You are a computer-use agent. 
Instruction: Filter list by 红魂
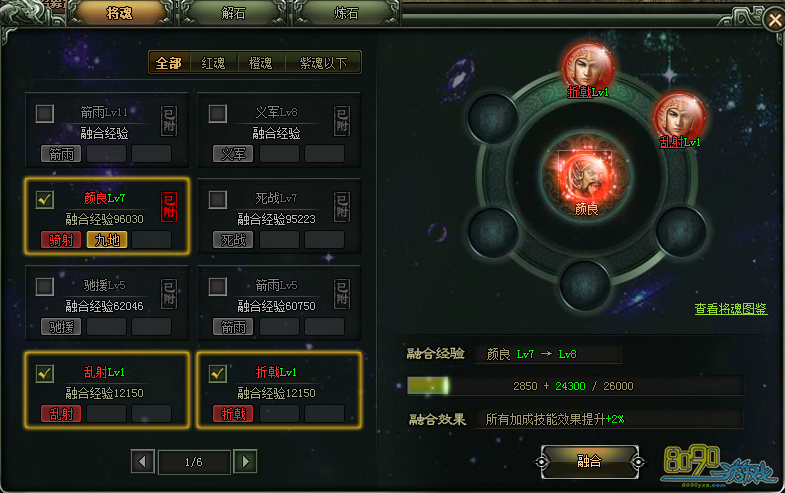pyautogui.click(x=213, y=63)
